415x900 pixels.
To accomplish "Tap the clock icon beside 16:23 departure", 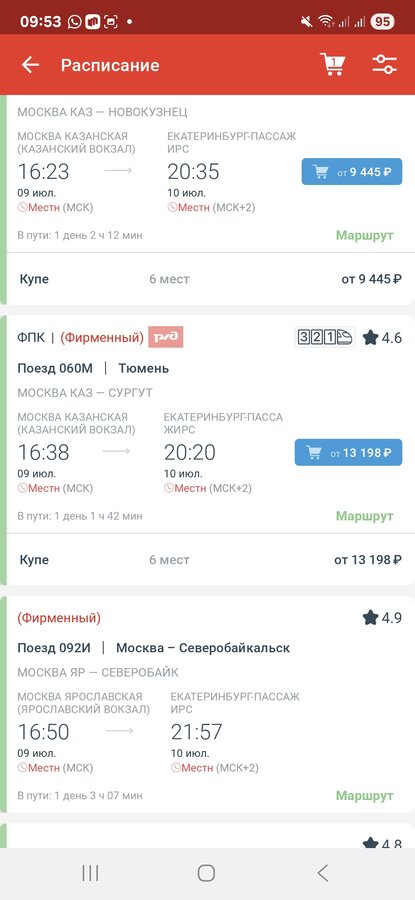I will [22, 208].
